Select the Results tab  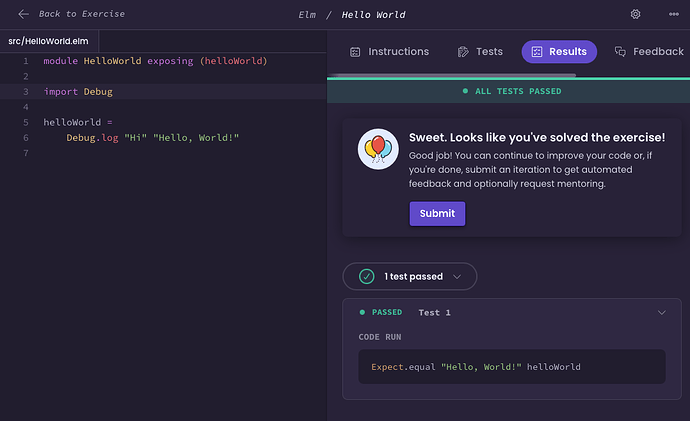click(x=559, y=52)
